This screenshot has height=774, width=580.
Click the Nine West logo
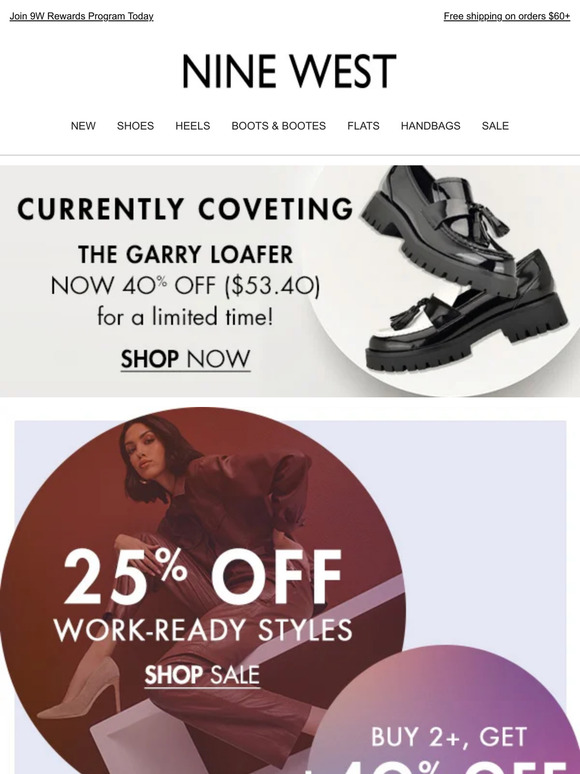point(289,72)
